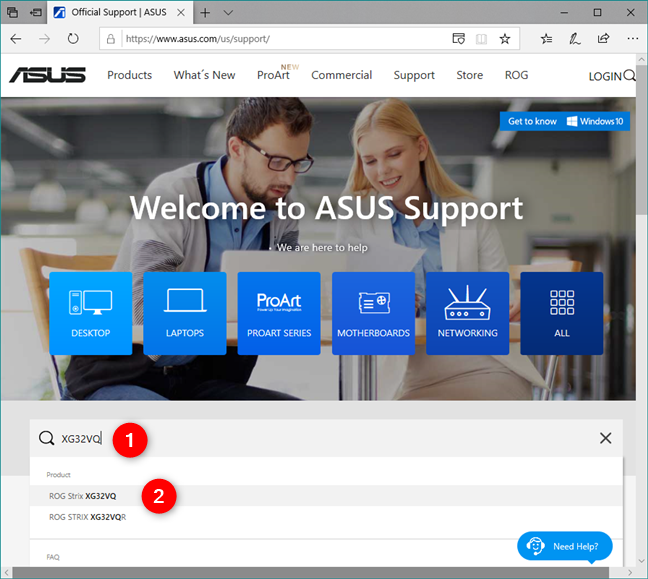Select the LAPTOPS category tile
Viewport: 648px width, 579px height.
pyautogui.click(x=185, y=313)
